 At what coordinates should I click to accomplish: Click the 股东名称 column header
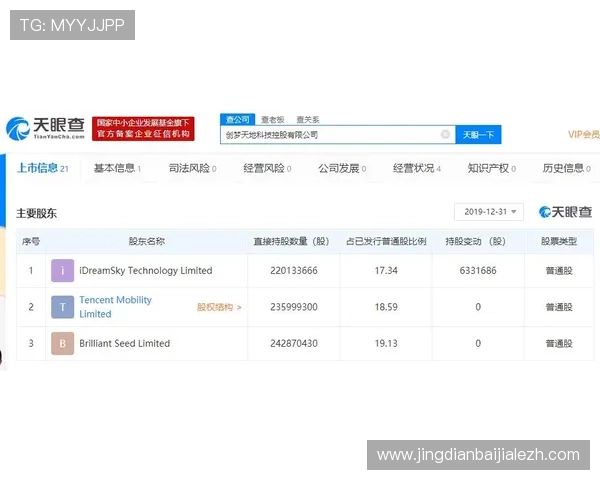point(147,241)
